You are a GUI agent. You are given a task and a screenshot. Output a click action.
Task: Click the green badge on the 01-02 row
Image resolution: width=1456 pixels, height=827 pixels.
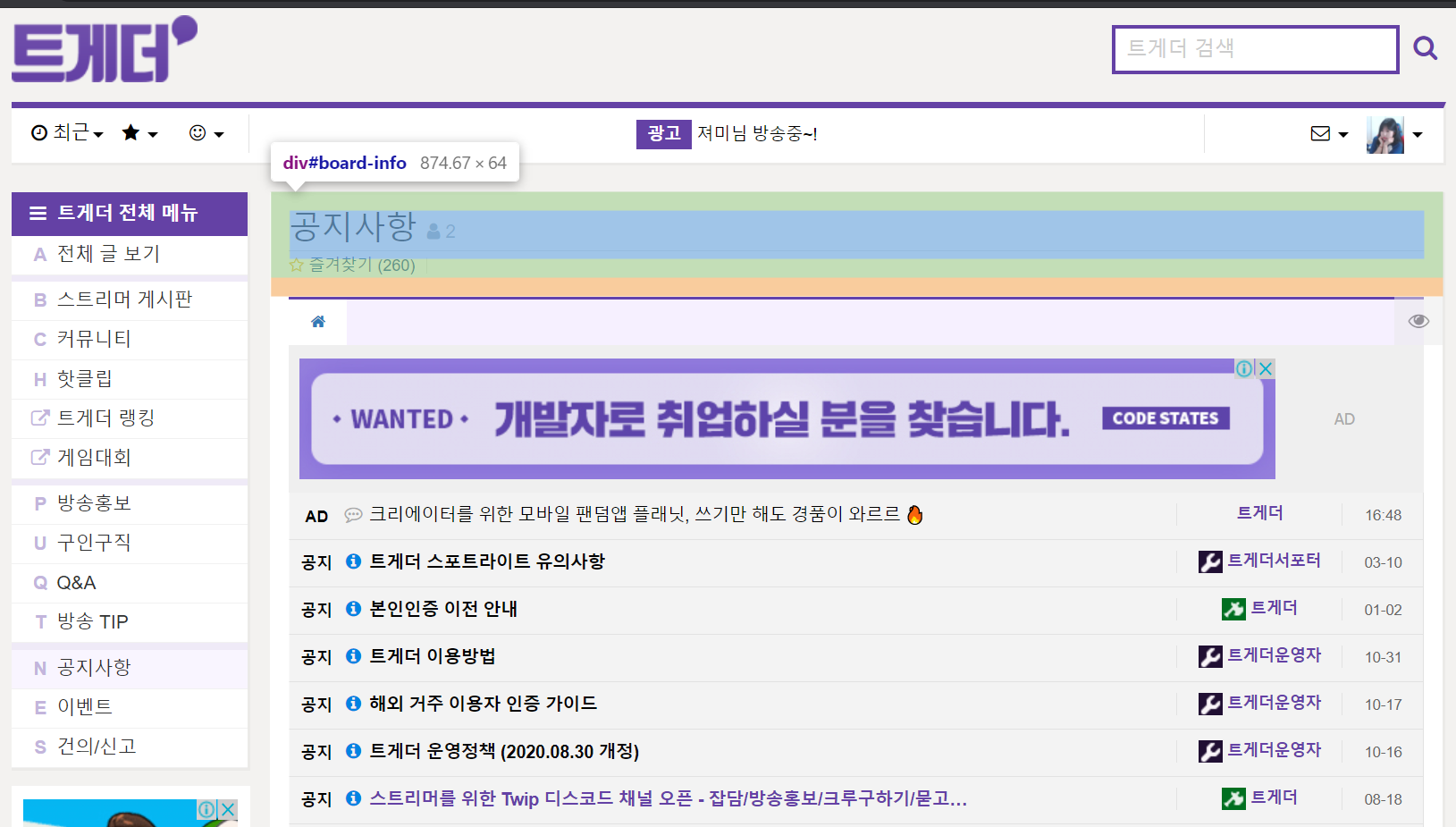(1233, 609)
